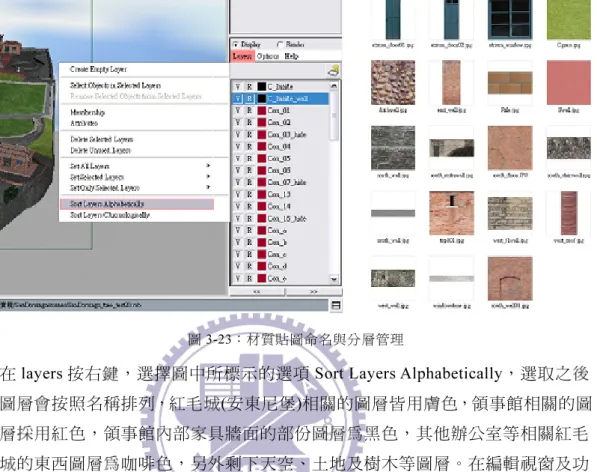Click the >> button below the layers list

tap(314, 292)
